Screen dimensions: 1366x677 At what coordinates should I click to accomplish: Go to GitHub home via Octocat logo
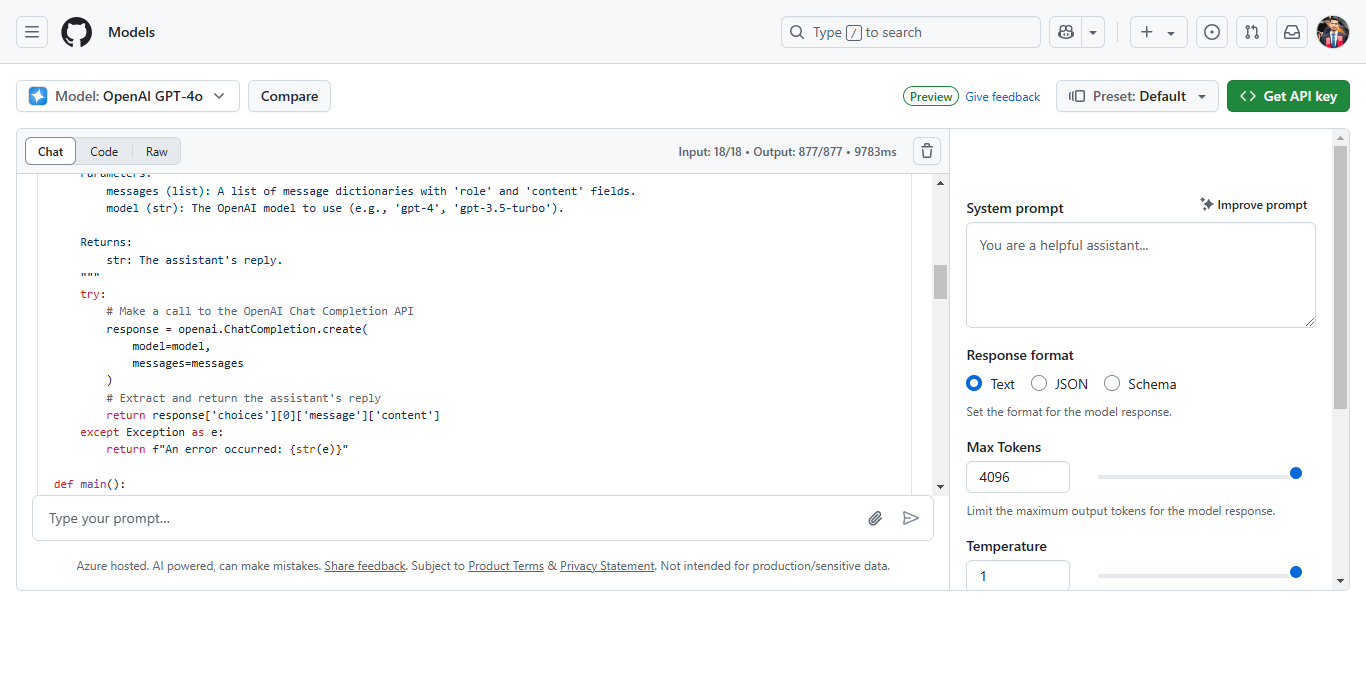pyautogui.click(x=76, y=32)
